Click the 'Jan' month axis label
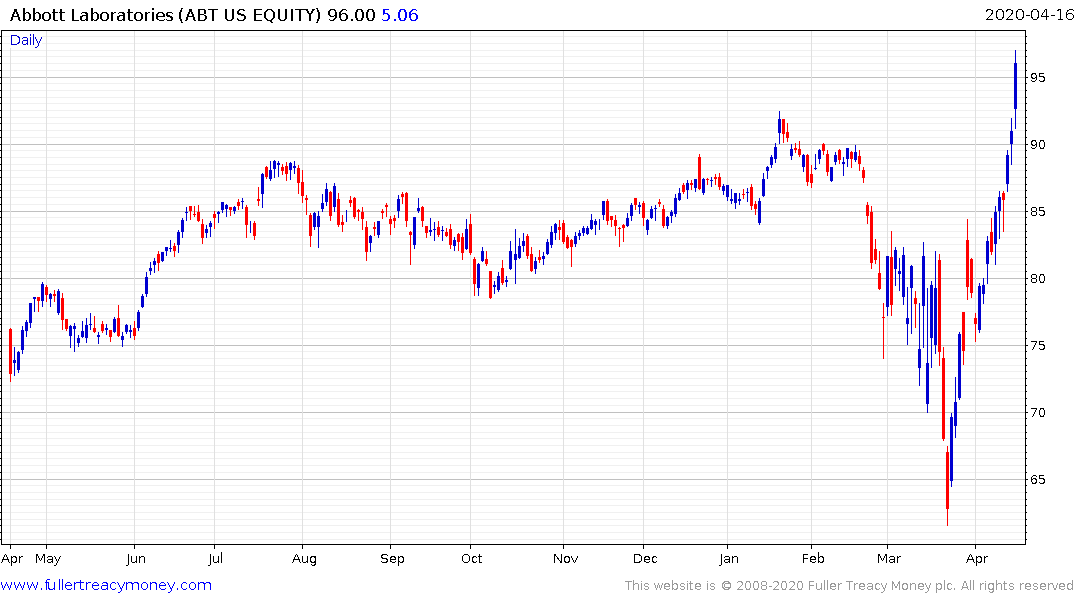The height and width of the screenshot is (600, 1075). pyautogui.click(x=729, y=559)
